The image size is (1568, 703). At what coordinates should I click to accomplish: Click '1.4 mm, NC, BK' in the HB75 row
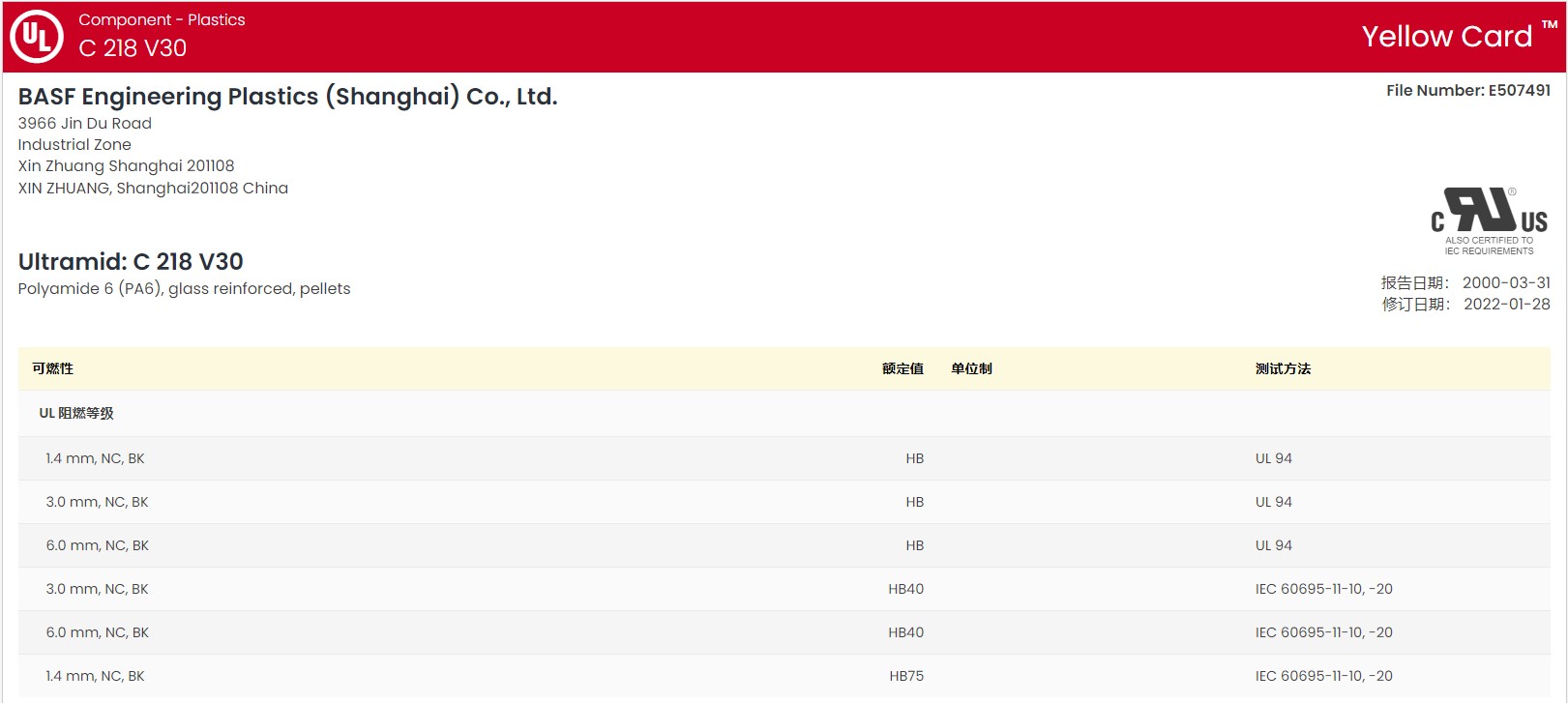coord(95,676)
